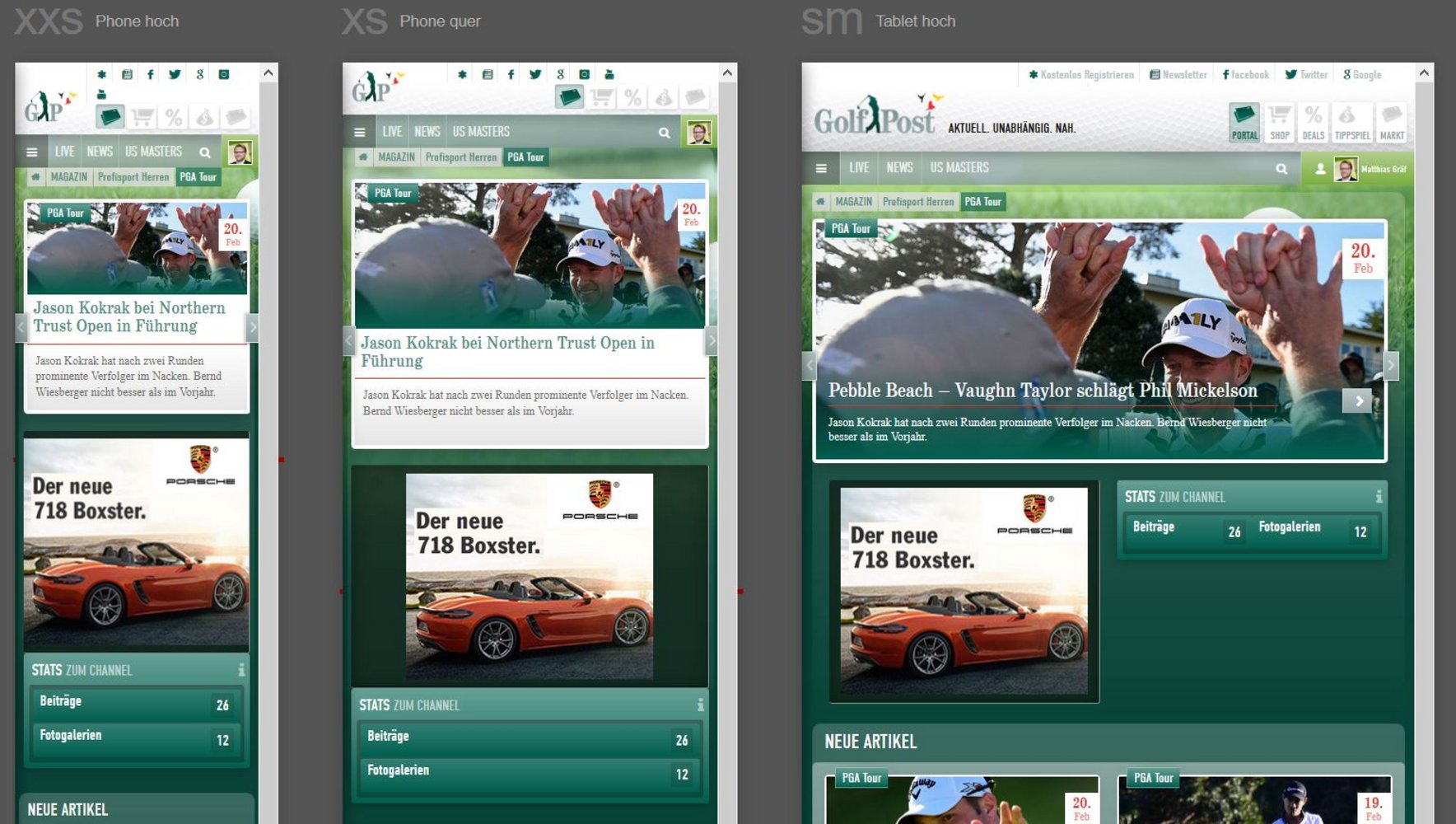The width and height of the screenshot is (1456, 824).
Task: Open the TIPPSPIEL icon in tablet view
Action: point(1352,123)
